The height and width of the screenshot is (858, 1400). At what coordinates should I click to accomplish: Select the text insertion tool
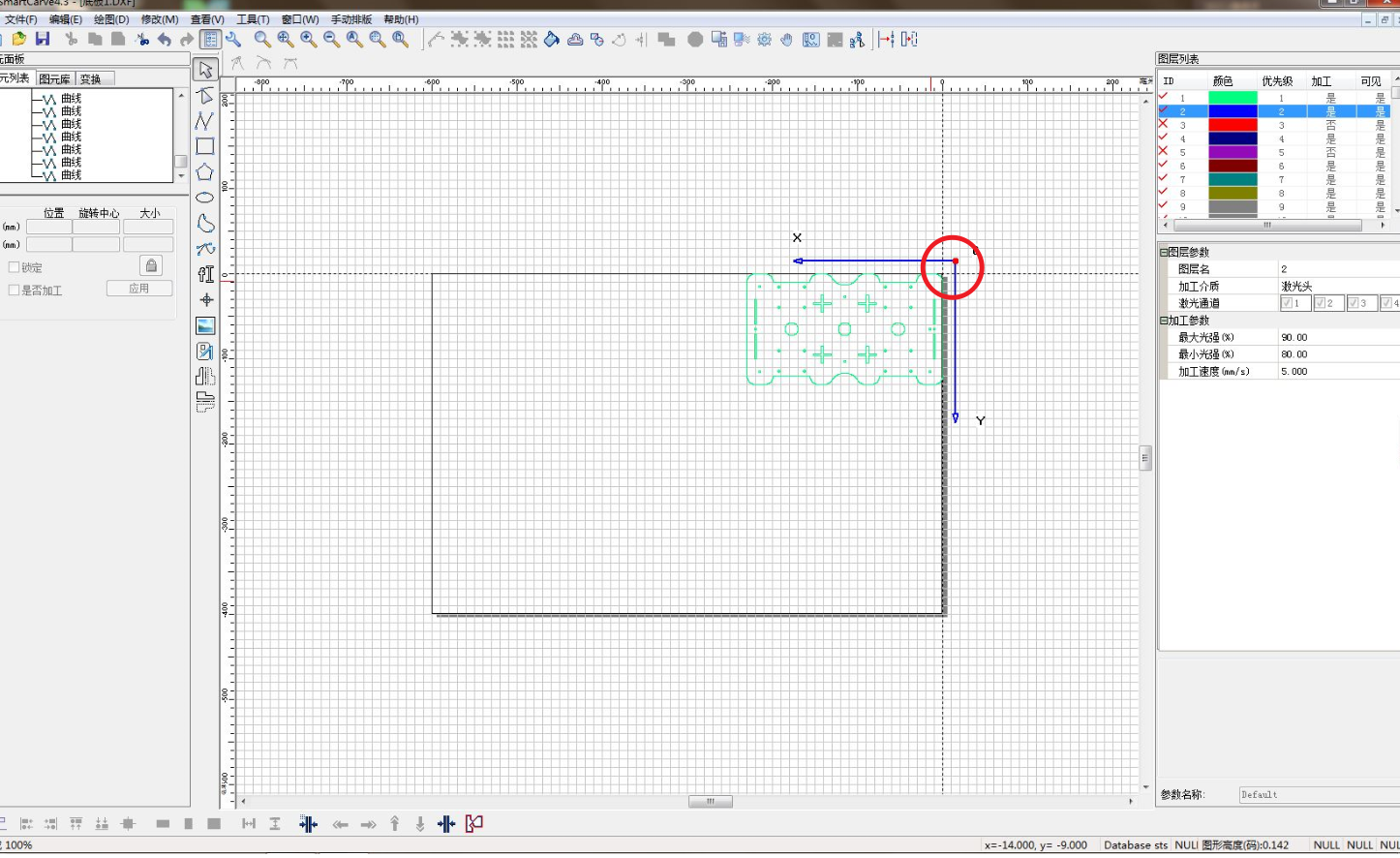(x=205, y=275)
